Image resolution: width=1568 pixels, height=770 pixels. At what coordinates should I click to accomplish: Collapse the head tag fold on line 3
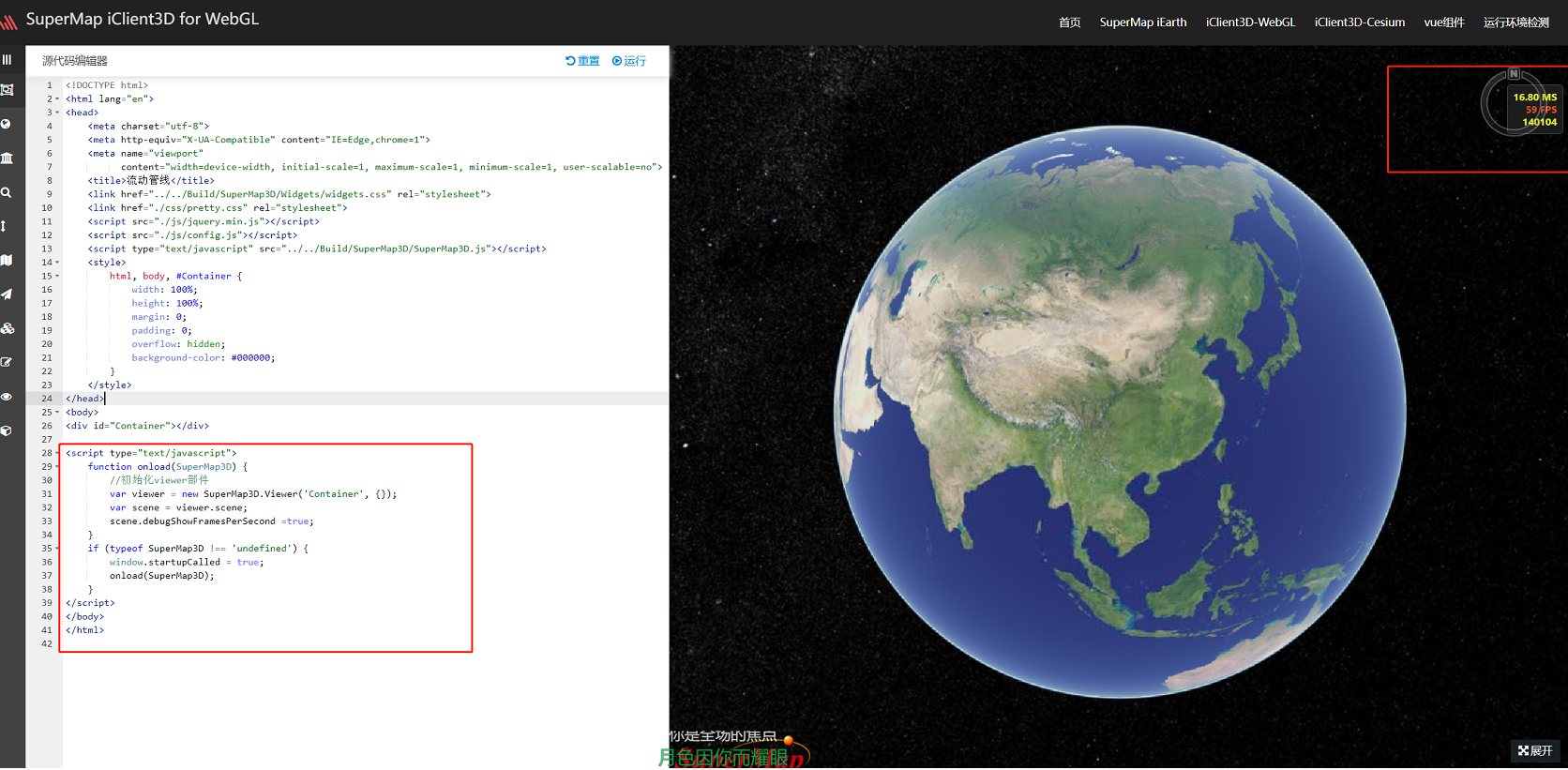coord(57,113)
